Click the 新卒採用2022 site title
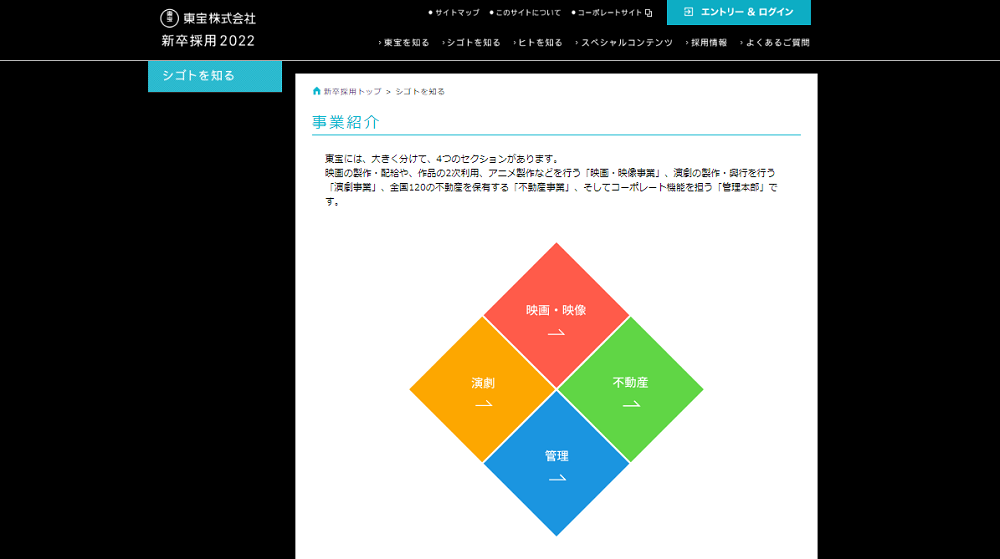Screen dimensions: 1000x559 coord(208,41)
